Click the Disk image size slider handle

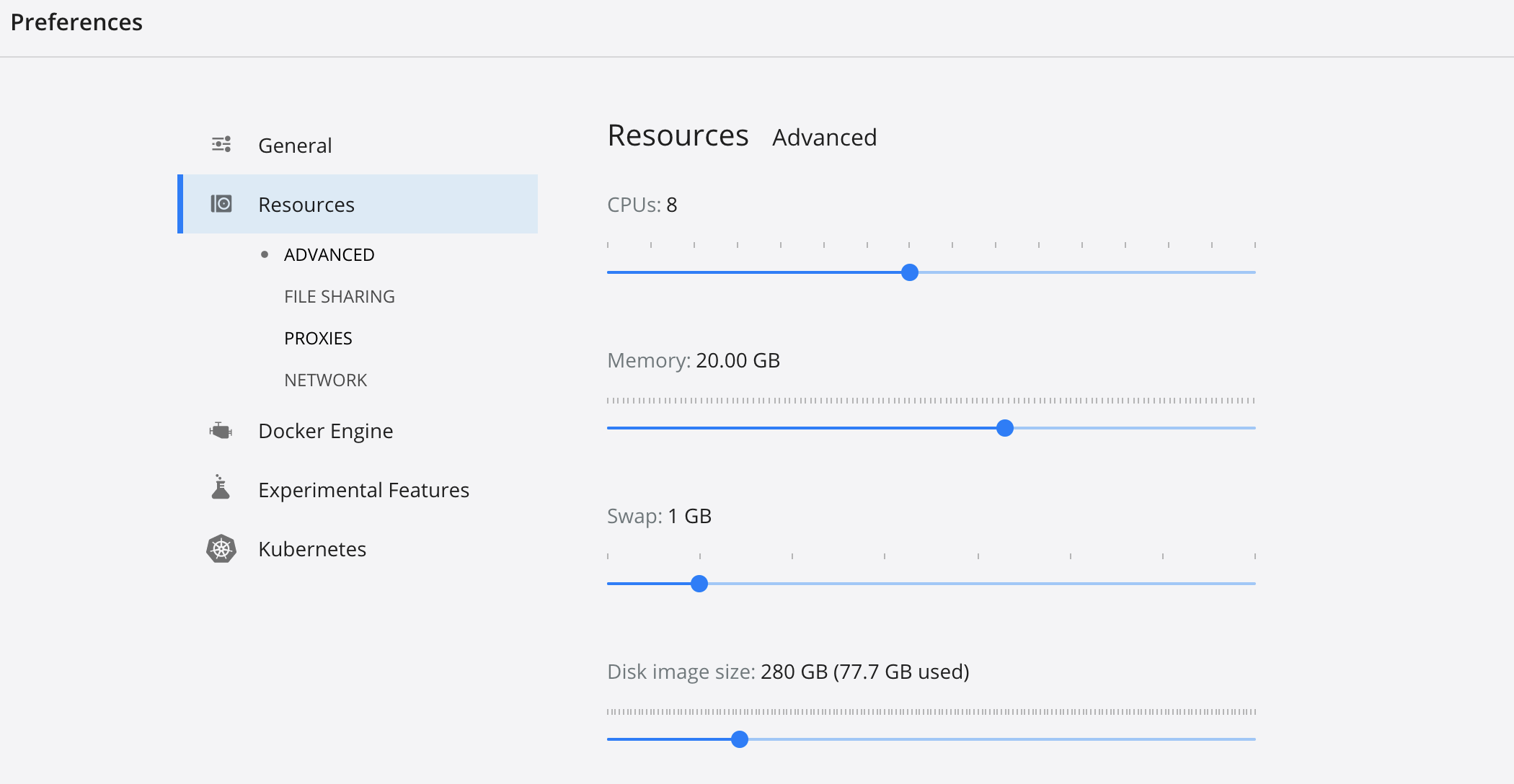(x=740, y=739)
